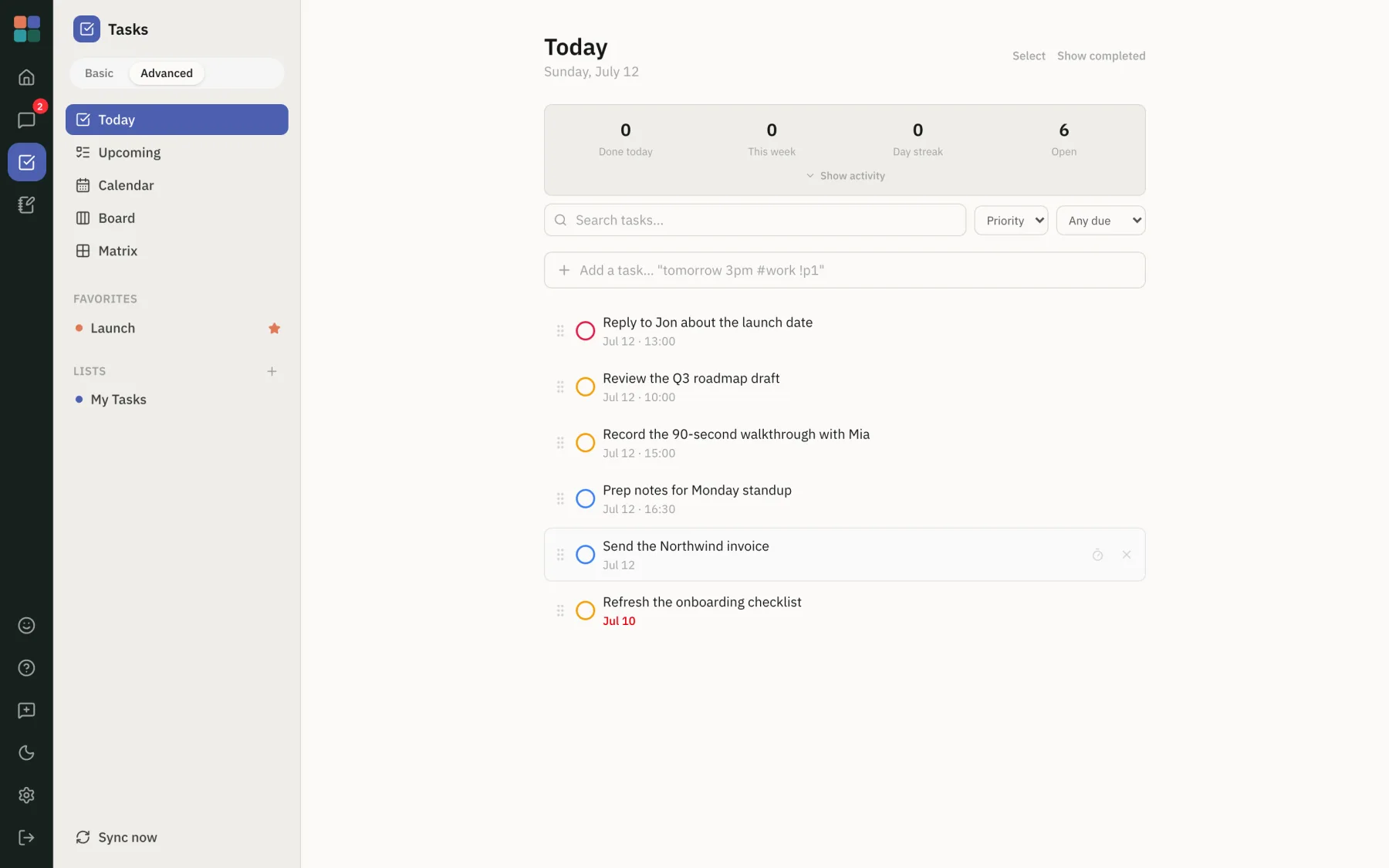This screenshot has width=1389, height=868.
Task: Click the Search tasks field
Action: pos(755,220)
